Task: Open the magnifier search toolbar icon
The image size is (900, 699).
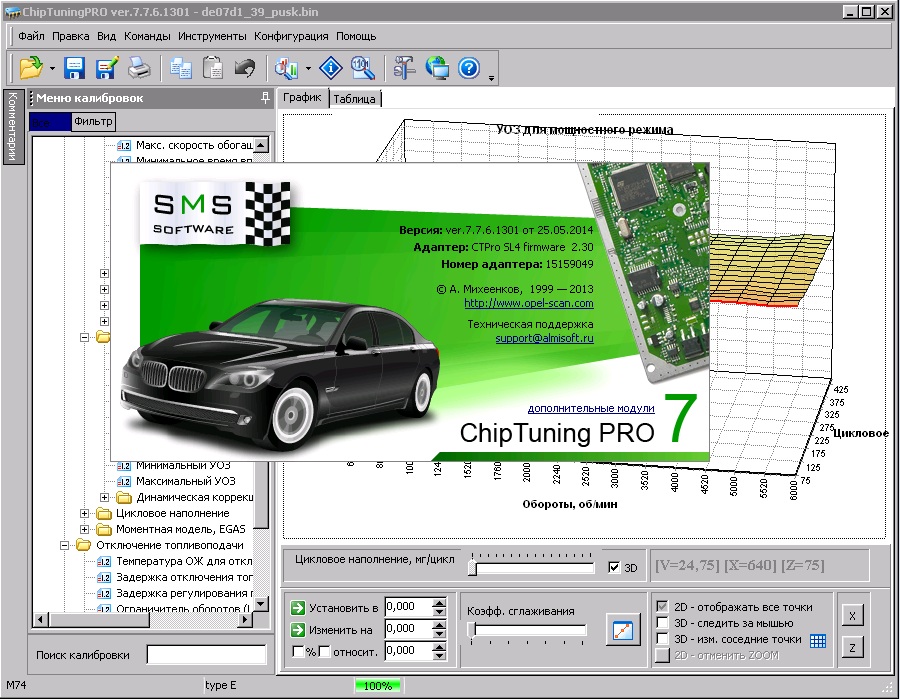Action: tap(362, 68)
